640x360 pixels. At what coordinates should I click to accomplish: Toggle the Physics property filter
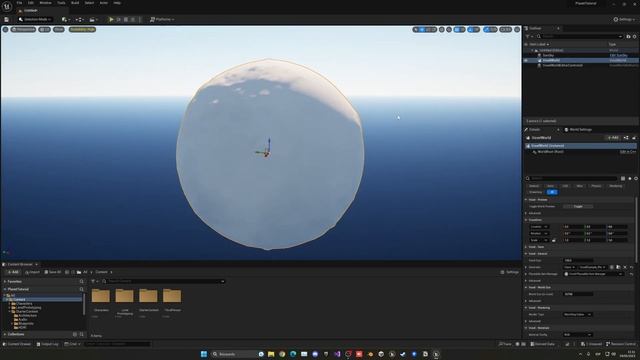(596, 186)
